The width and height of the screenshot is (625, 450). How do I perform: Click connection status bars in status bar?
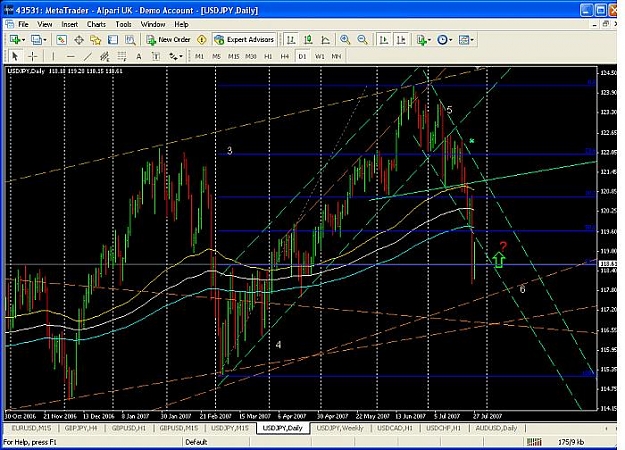point(534,442)
